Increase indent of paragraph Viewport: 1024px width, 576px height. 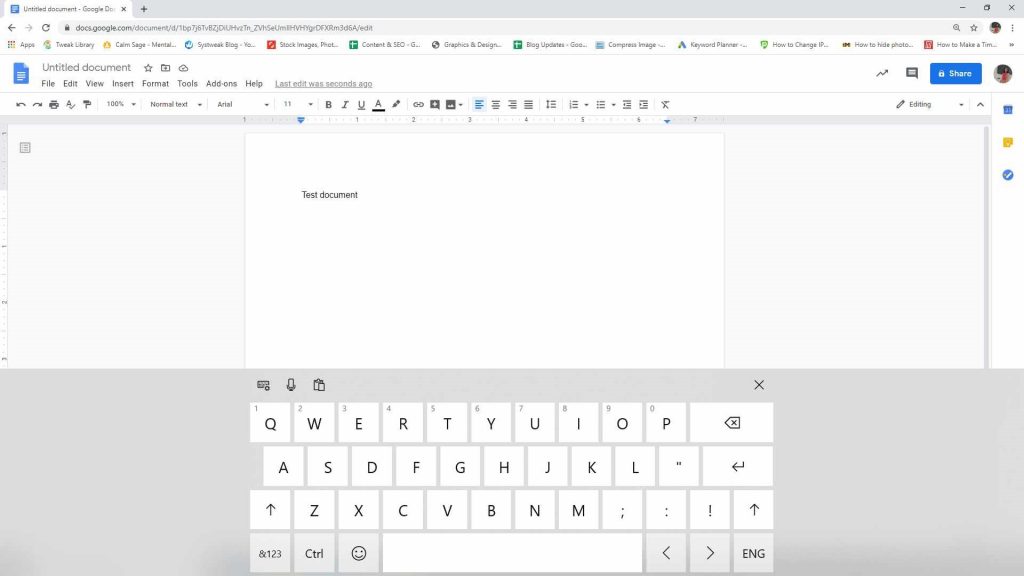point(643,104)
